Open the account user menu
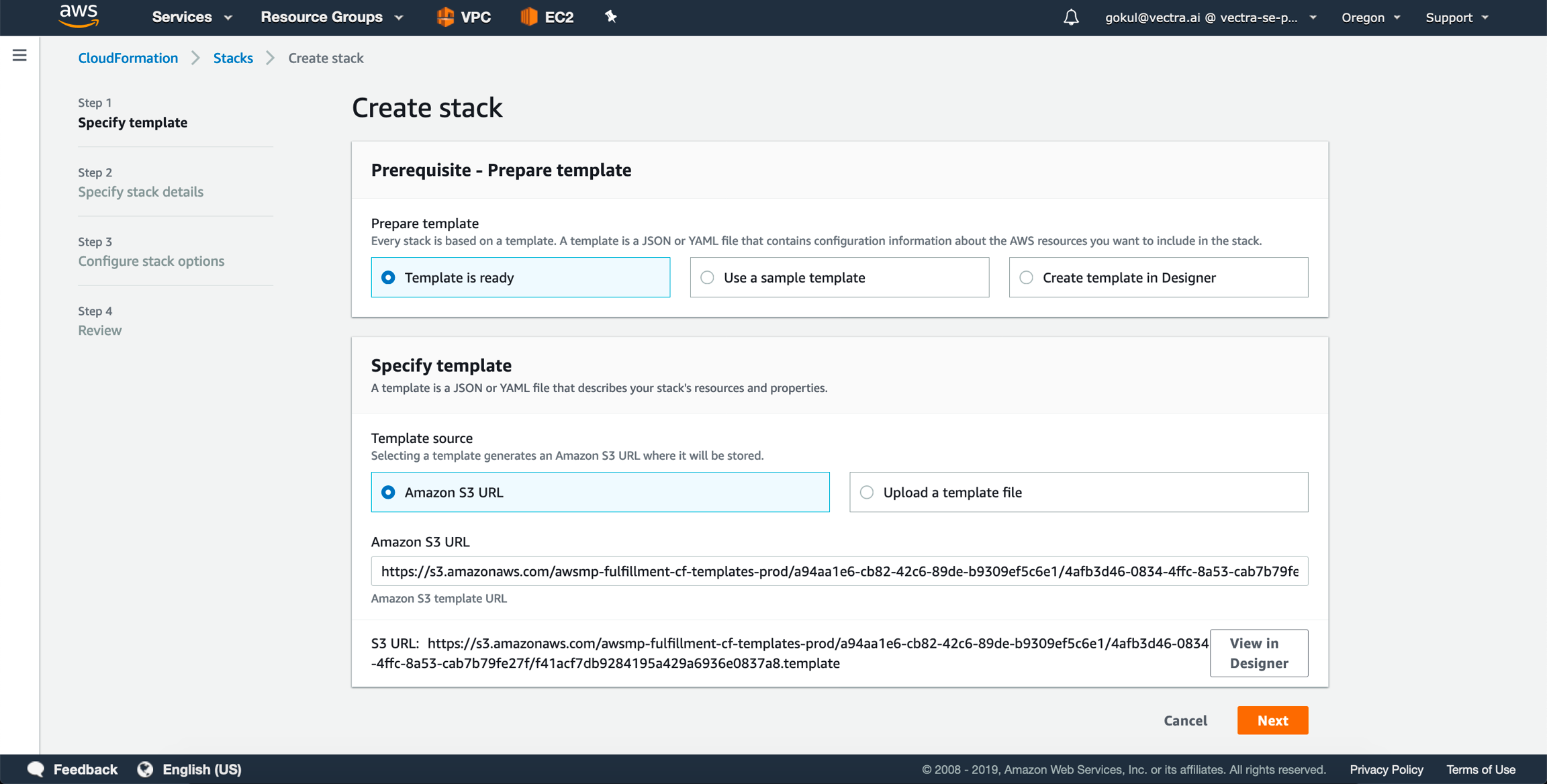This screenshot has width=1547, height=784. pos(1210,17)
